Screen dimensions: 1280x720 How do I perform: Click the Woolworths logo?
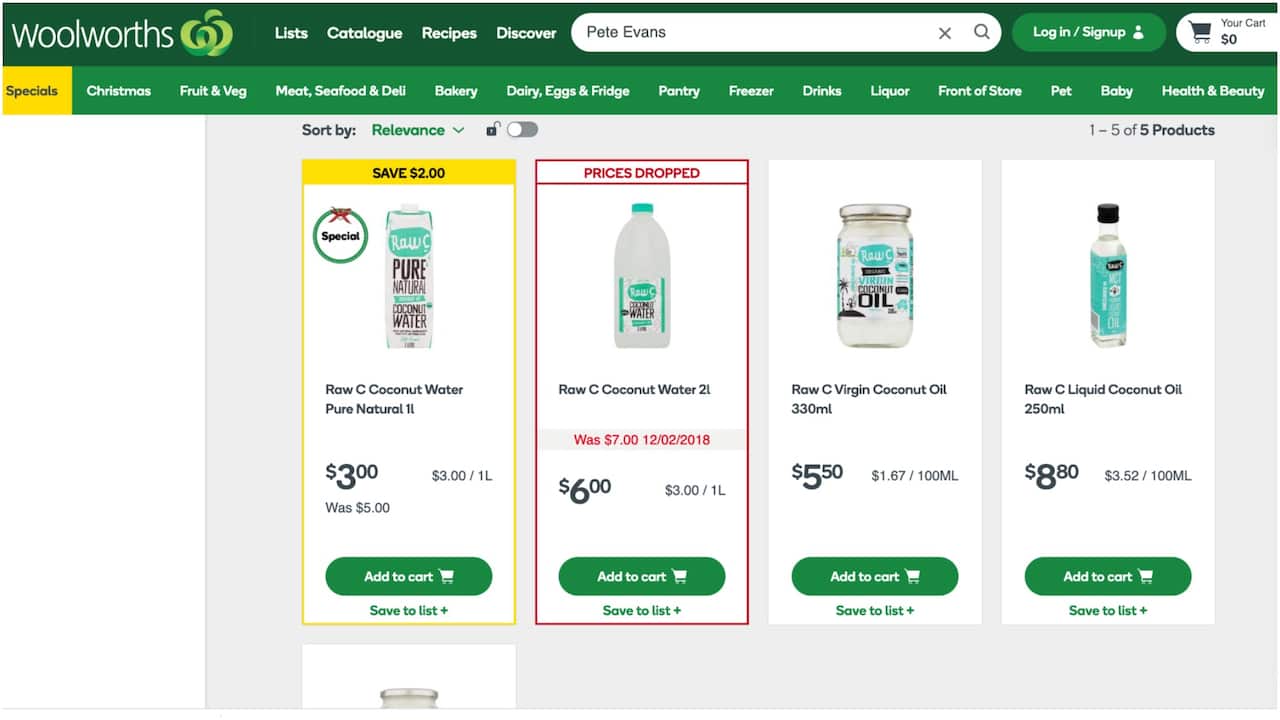click(122, 33)
